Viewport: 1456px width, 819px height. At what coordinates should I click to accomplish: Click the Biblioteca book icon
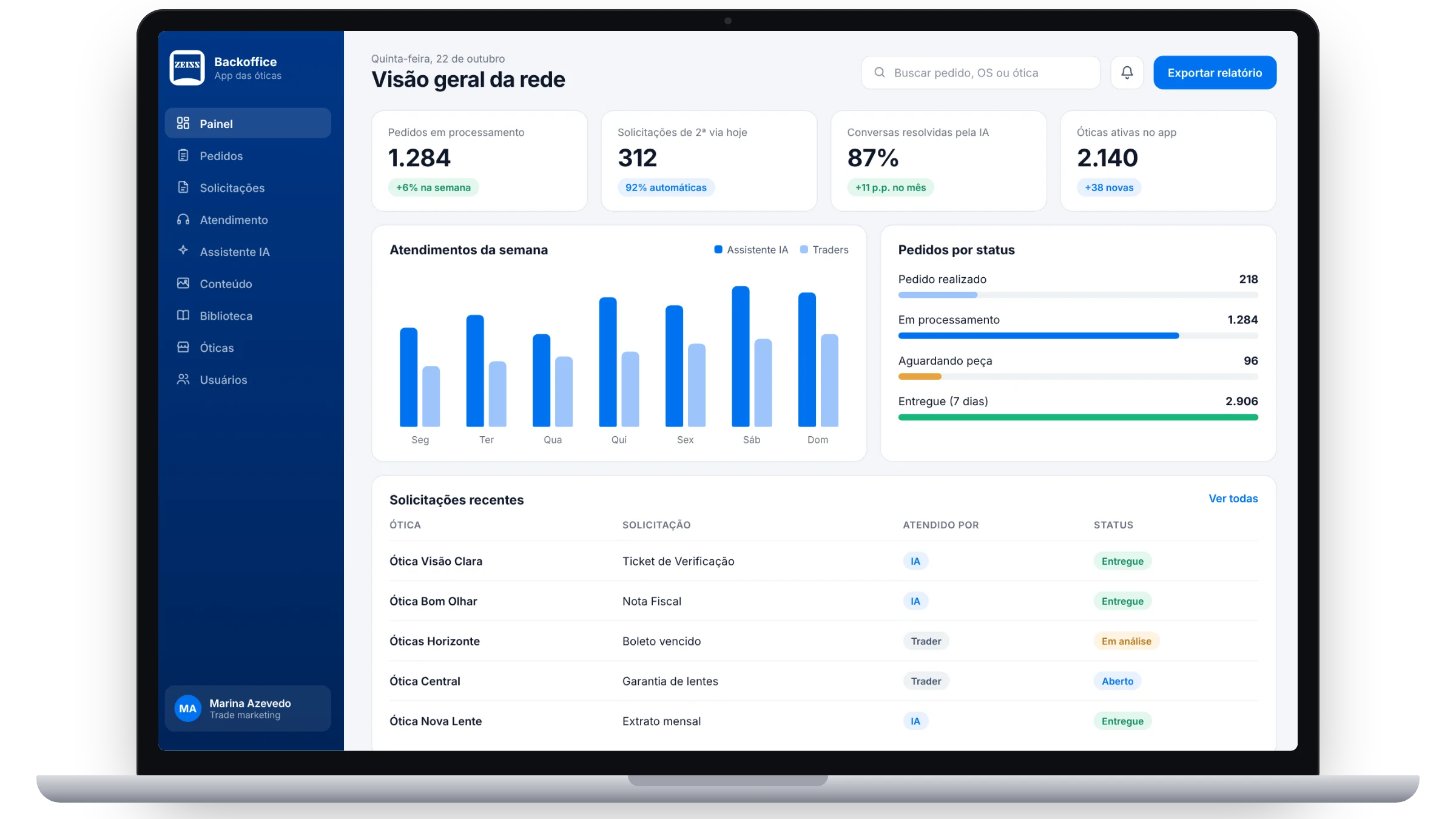coord(183,315)
